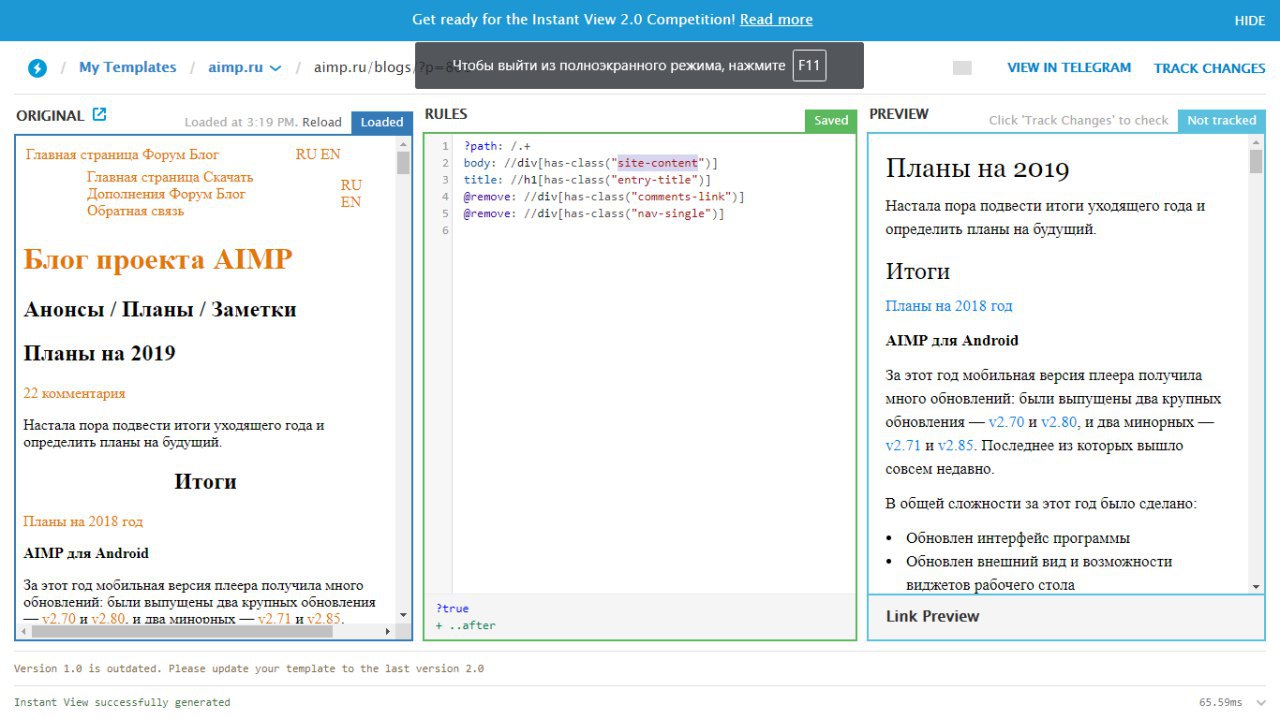Click the comments-link remove rule
Image resolution: width=1280 pixels, height=719 pixels.
coord(604,197)
